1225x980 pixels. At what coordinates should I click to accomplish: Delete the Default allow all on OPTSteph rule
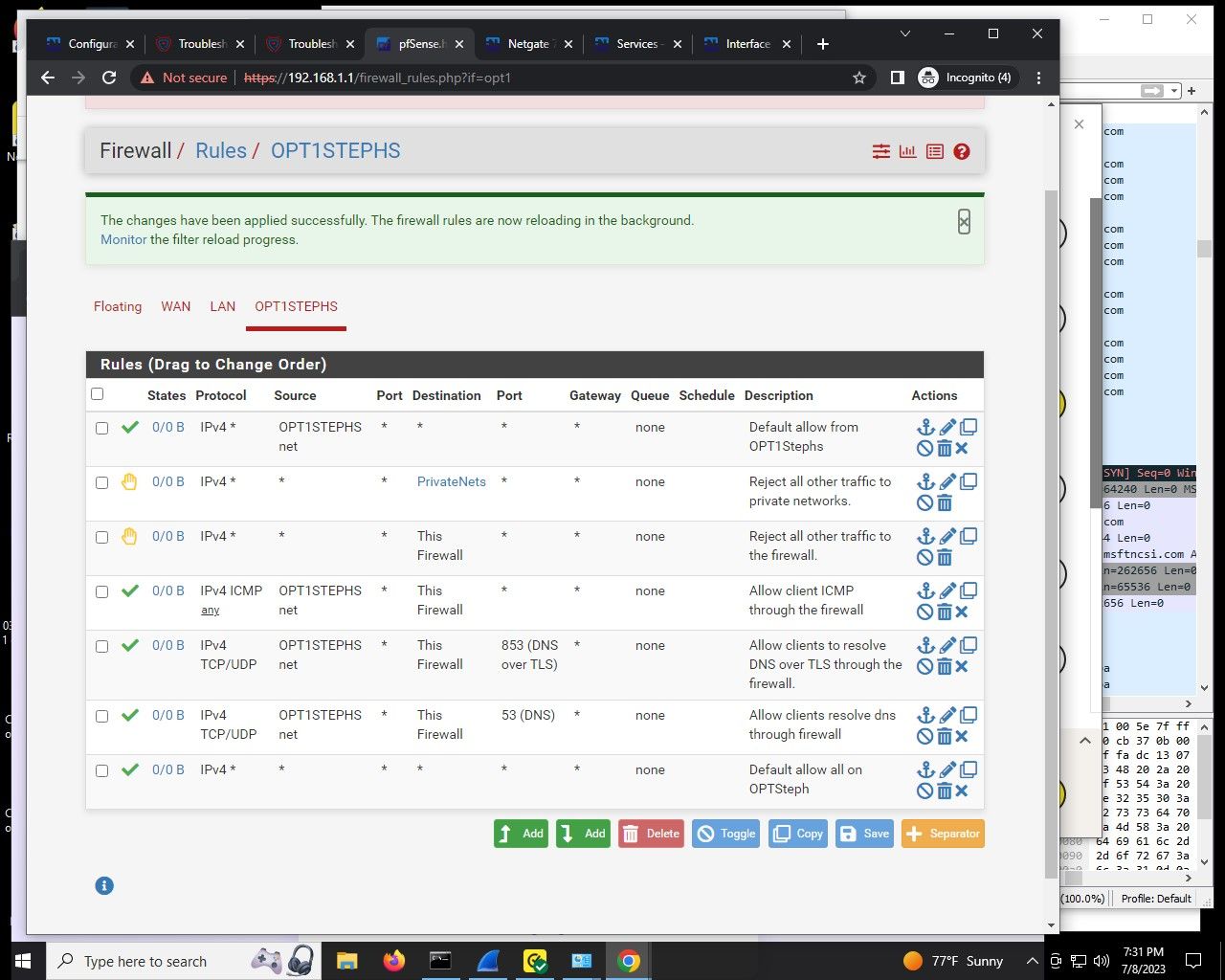coord(945,791)
